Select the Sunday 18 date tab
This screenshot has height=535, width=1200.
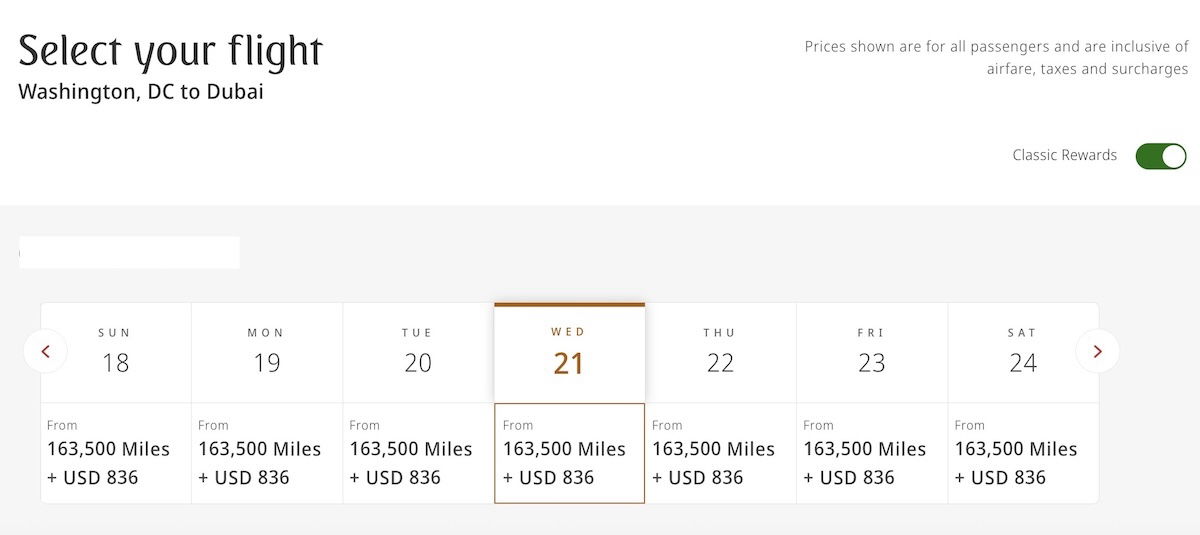(116, 352)
